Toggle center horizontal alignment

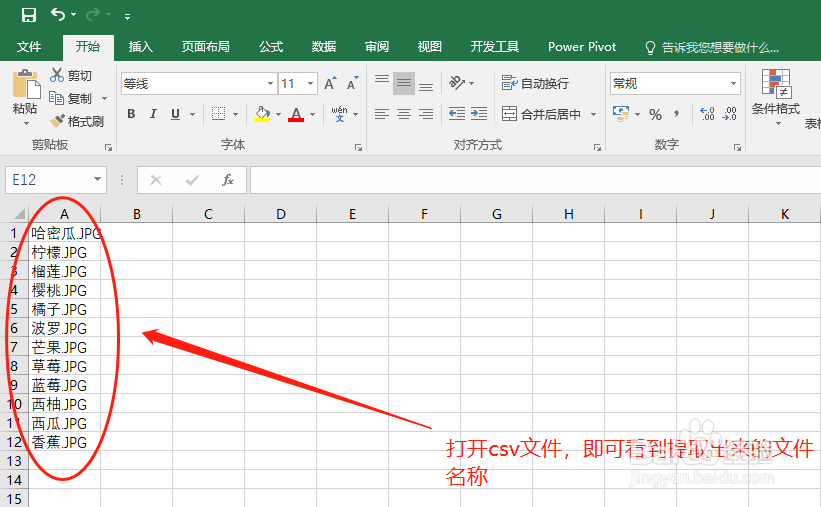pos(404,114)
